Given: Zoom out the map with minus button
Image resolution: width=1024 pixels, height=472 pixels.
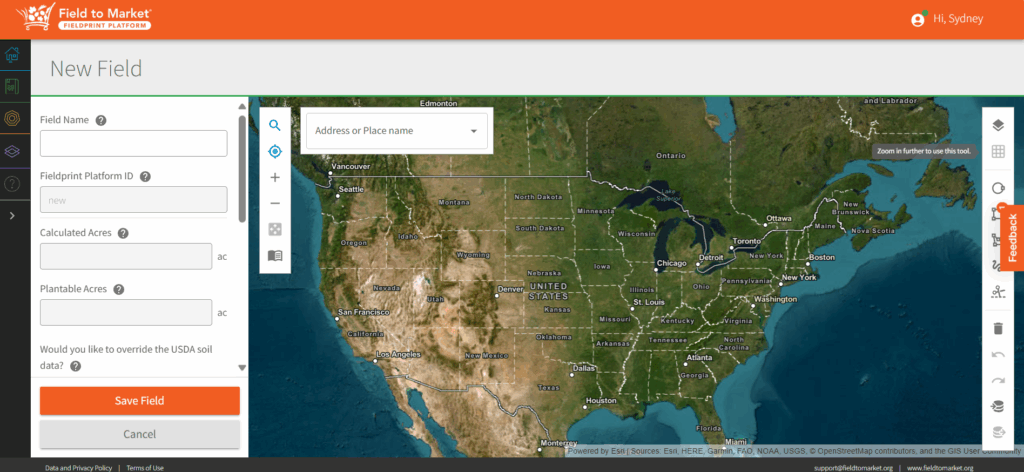Looking at the screenshot, I should coord(275,203).
